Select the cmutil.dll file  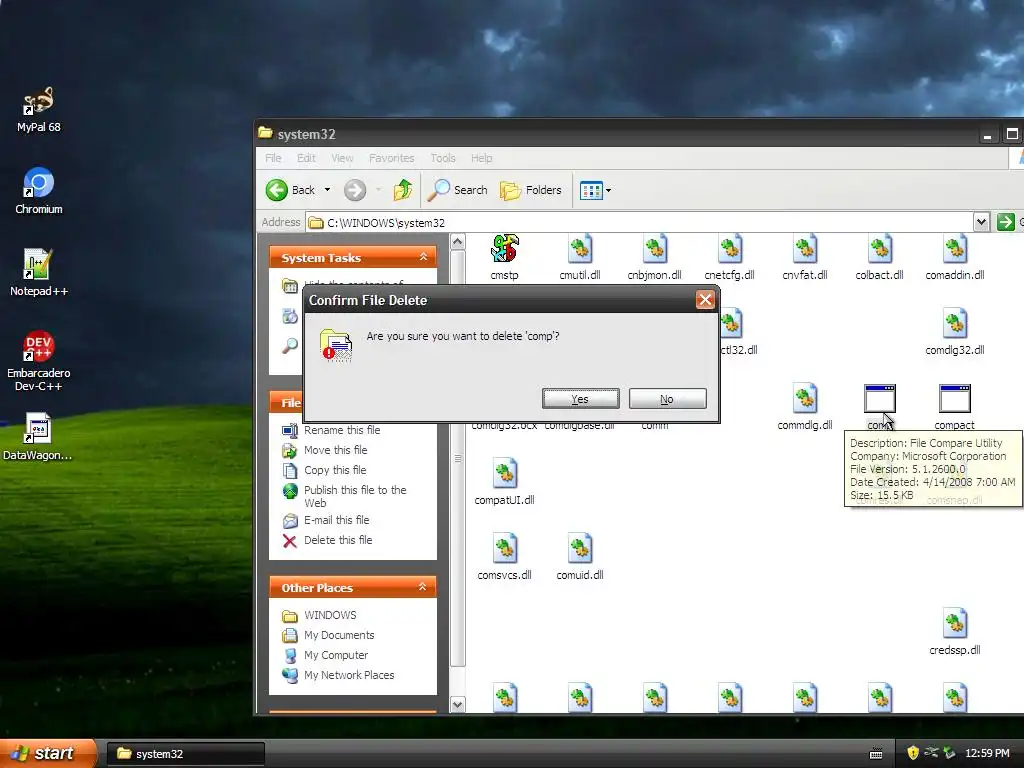coord(579,257)
